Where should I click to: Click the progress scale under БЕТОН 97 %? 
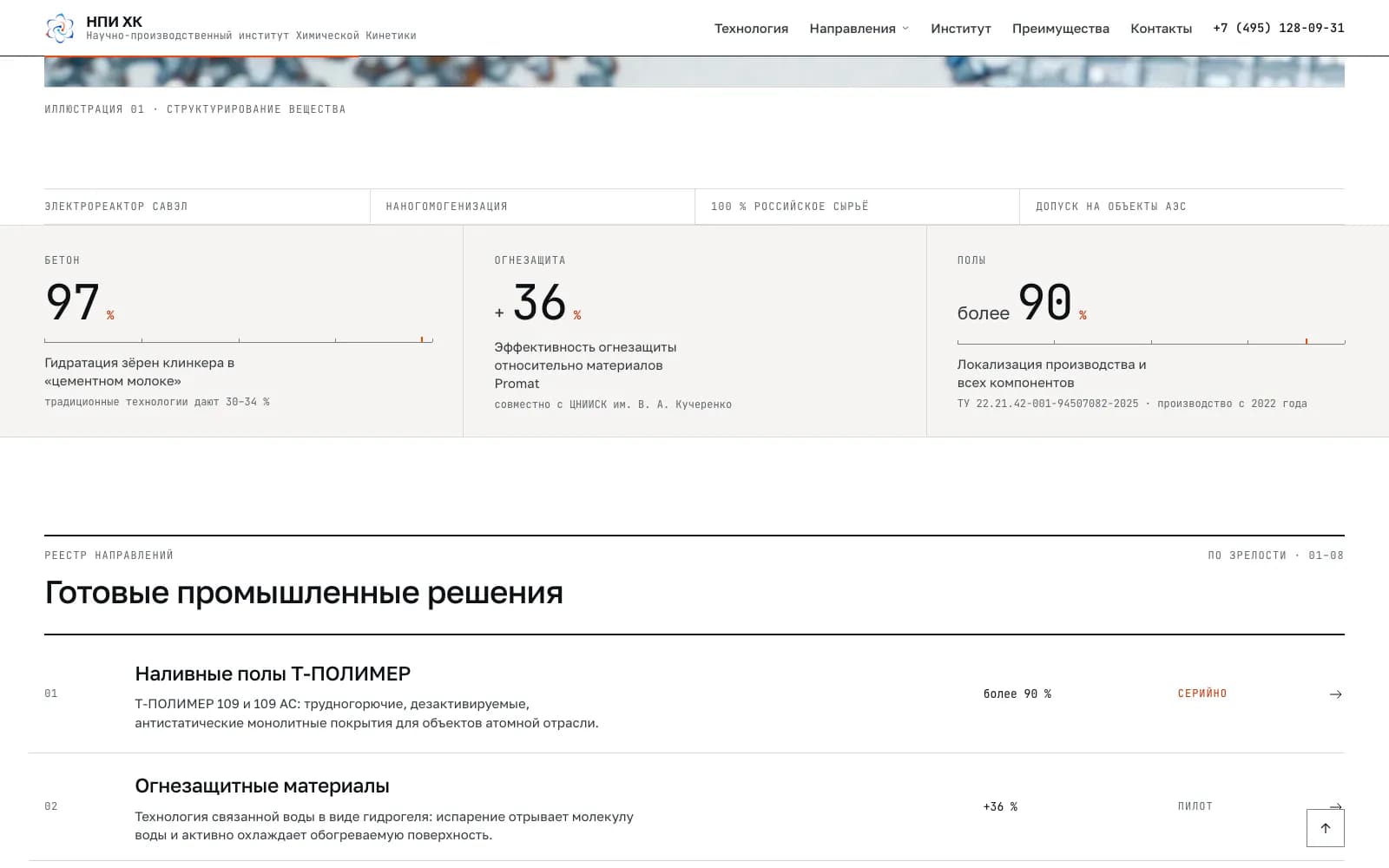[x=239, y=340]
